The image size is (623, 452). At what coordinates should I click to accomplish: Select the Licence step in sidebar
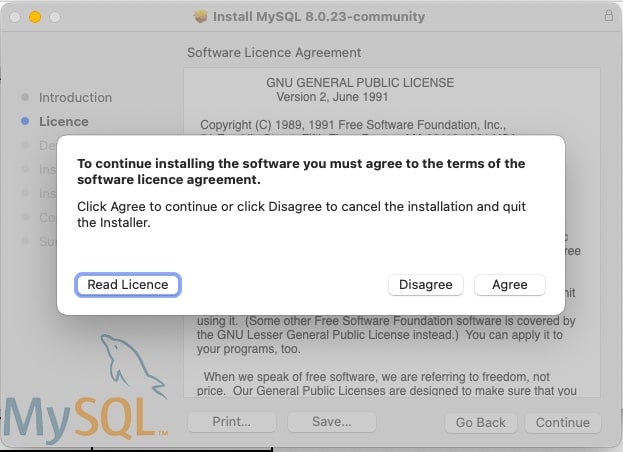click(x=64, y=122)
